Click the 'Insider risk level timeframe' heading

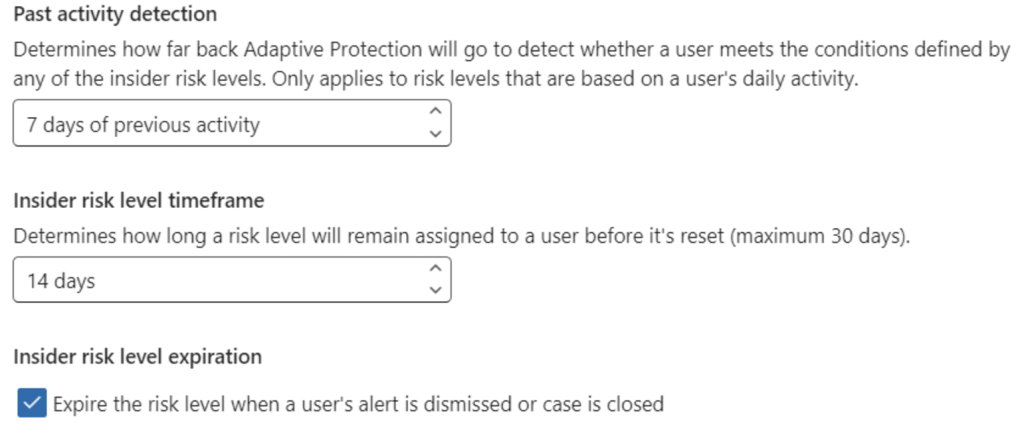point(138,200)
